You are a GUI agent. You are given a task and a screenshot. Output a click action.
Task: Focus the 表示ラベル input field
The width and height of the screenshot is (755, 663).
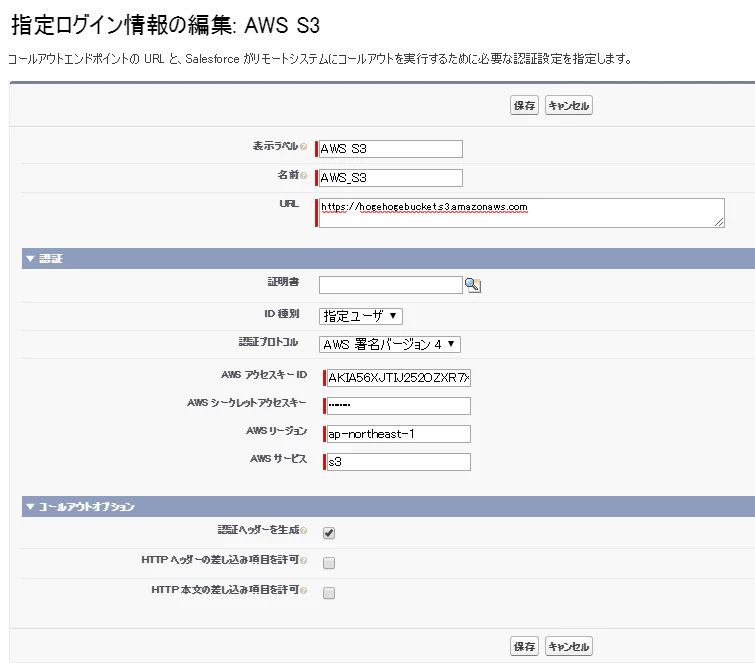click(x=391, y=149)
